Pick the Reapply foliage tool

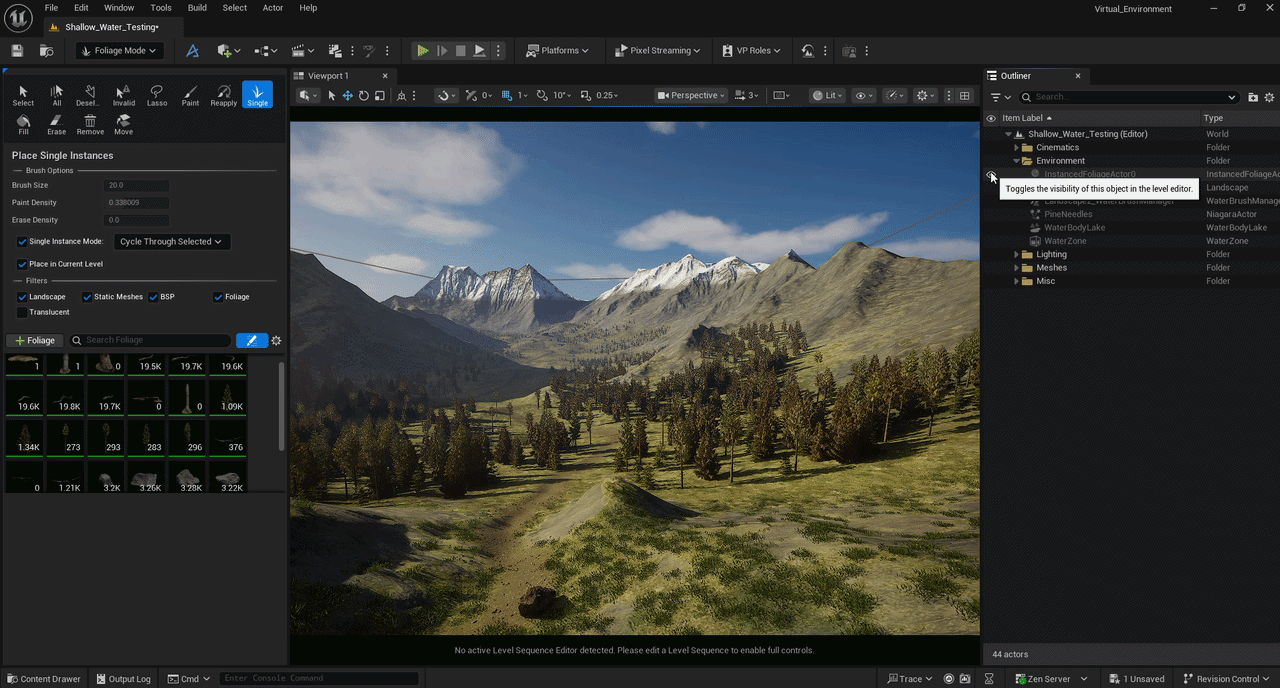(x=224, y=95)
